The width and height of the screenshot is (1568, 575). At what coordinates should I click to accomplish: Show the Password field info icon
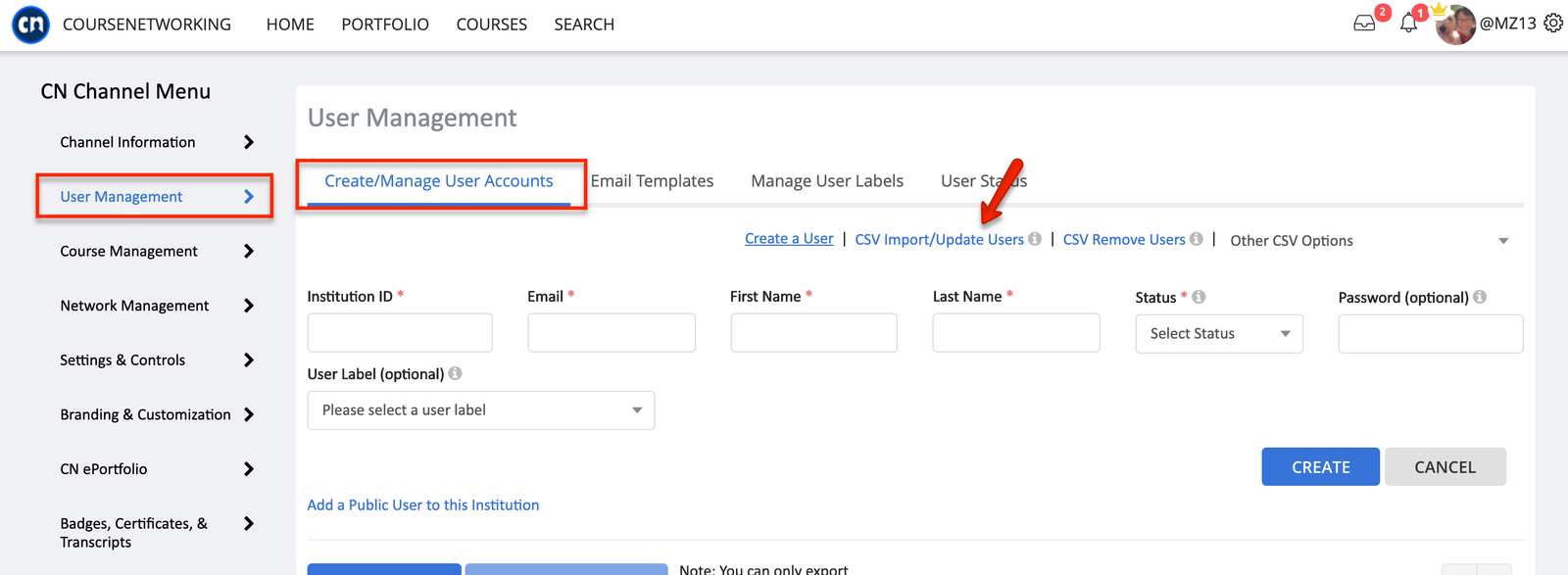[1480, 297]
